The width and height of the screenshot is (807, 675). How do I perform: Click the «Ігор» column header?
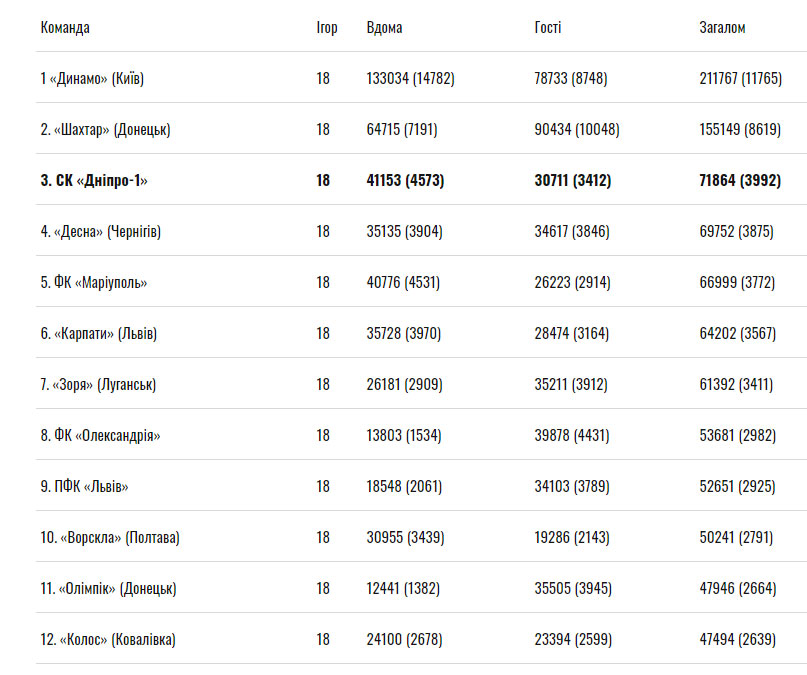[327, 27]
